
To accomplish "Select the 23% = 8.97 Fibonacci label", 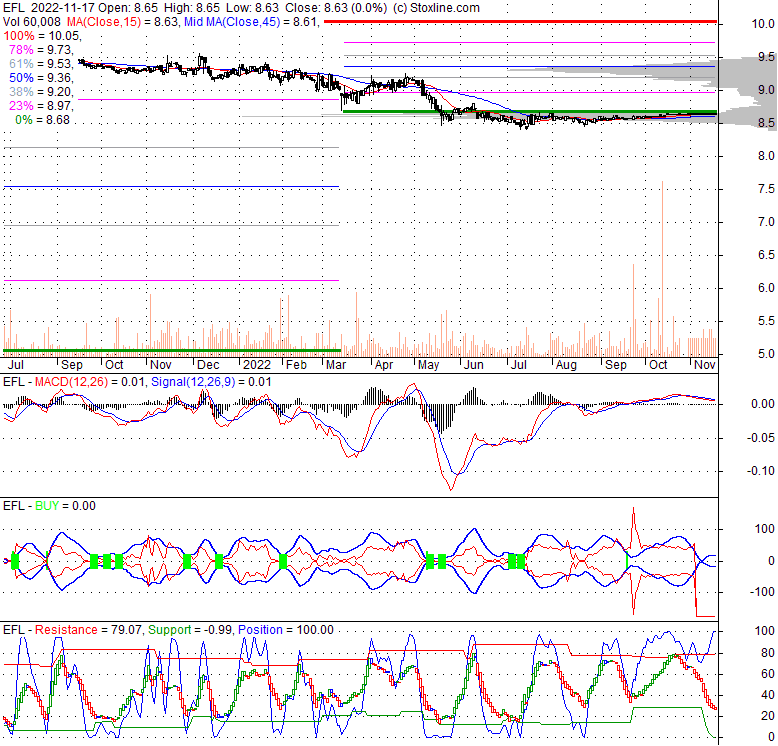I will click(41, 106).
